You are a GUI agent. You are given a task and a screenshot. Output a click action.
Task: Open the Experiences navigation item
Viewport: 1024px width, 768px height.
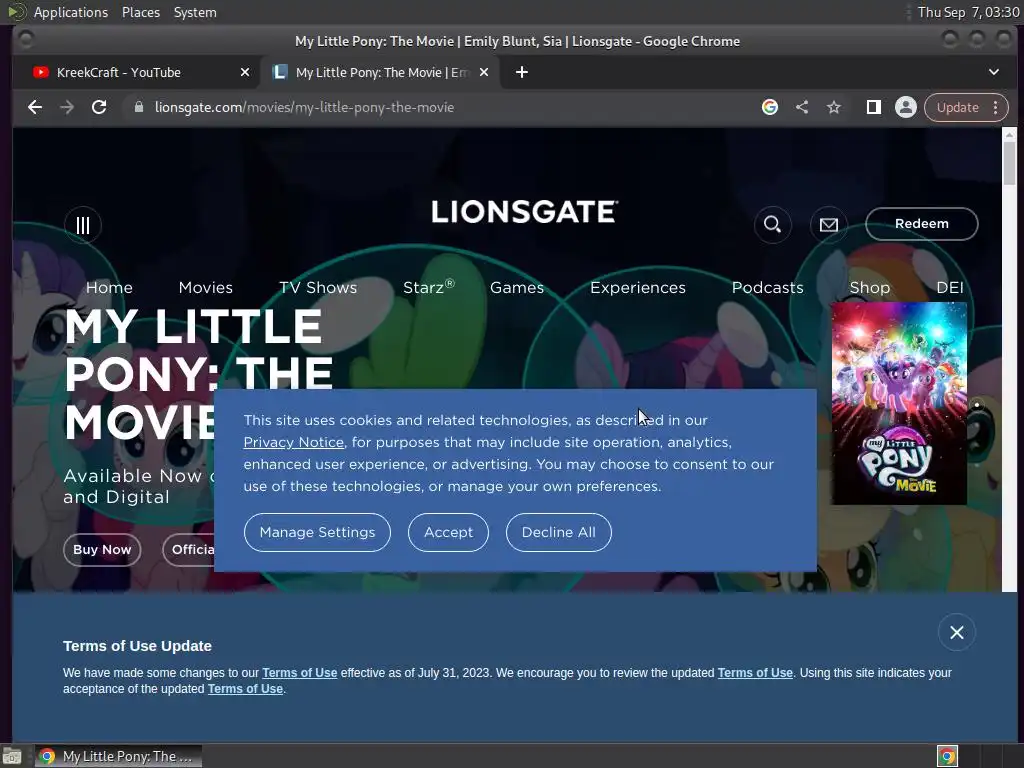[638, 288]
